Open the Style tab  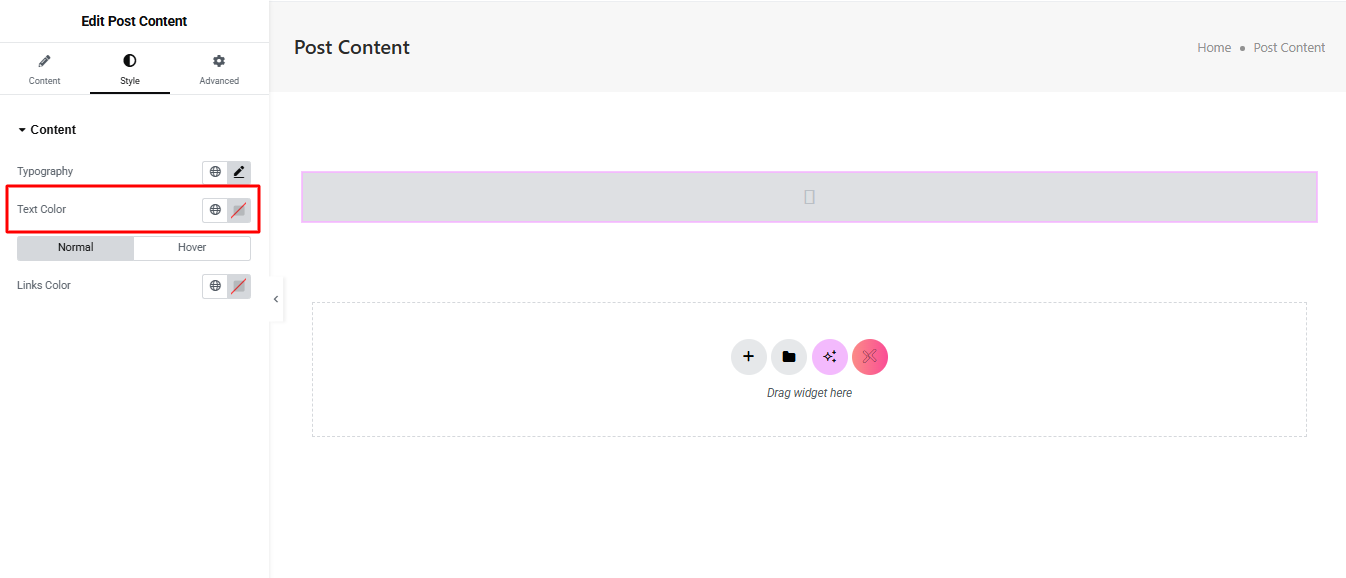(x=130, y=69)
